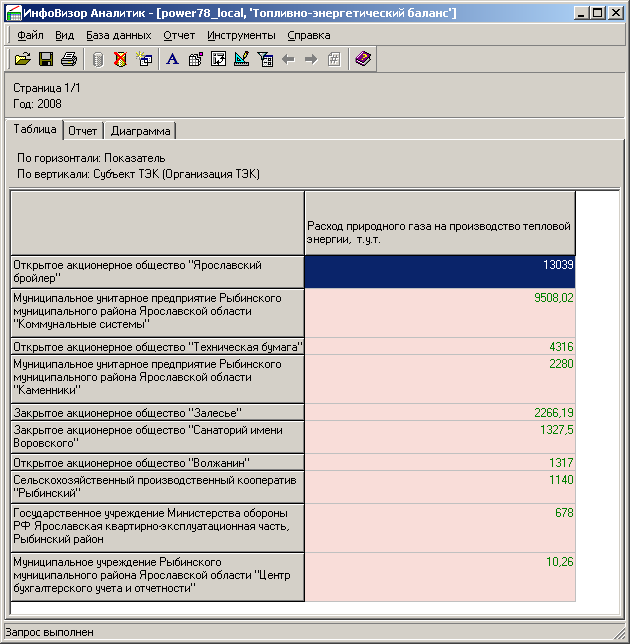Click the swap axes pivot icon
The height and width of the screenshot is (644, 630).
(218, 59)
